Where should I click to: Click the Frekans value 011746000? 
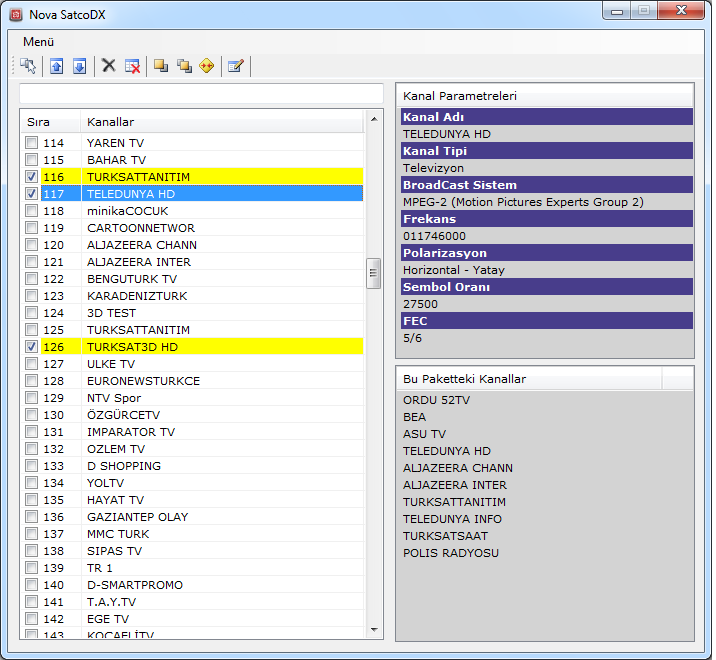[434, 236]
